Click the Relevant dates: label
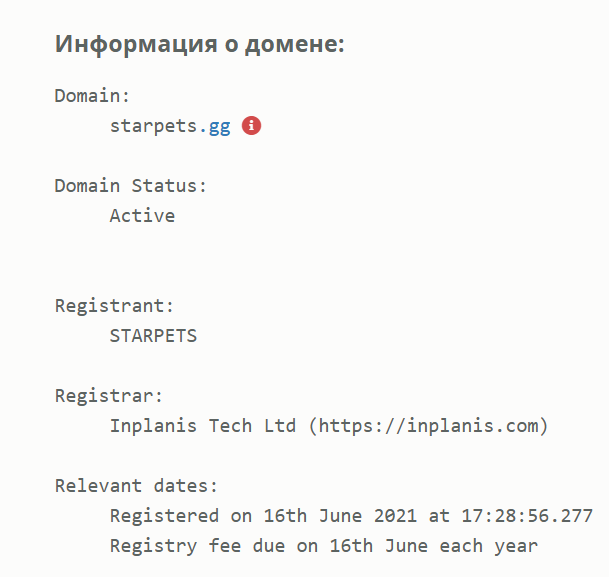Screen dimensions: 609x577 [x=136, y=486]
